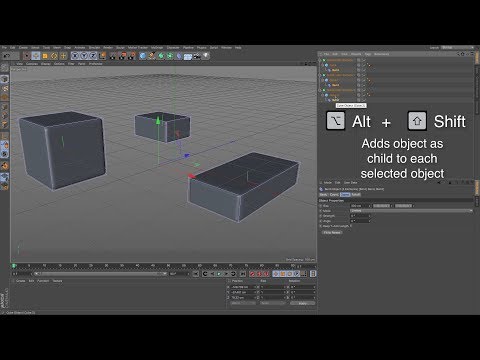The height and width of the screenshot is (360, 480).
Task: Click the Undo arrow in the top toolbar
Action: pyautogui.click(x=6, y=56)
